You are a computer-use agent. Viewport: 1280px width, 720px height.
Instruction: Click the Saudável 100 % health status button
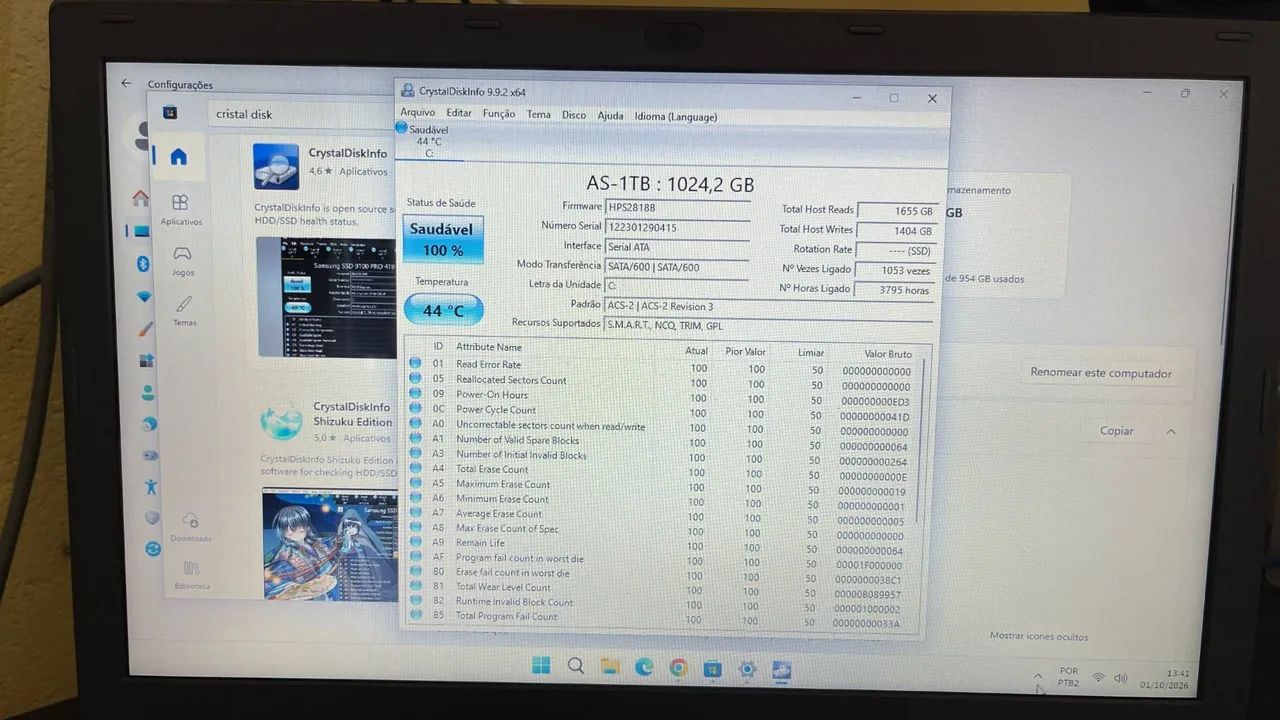[443, 239]
